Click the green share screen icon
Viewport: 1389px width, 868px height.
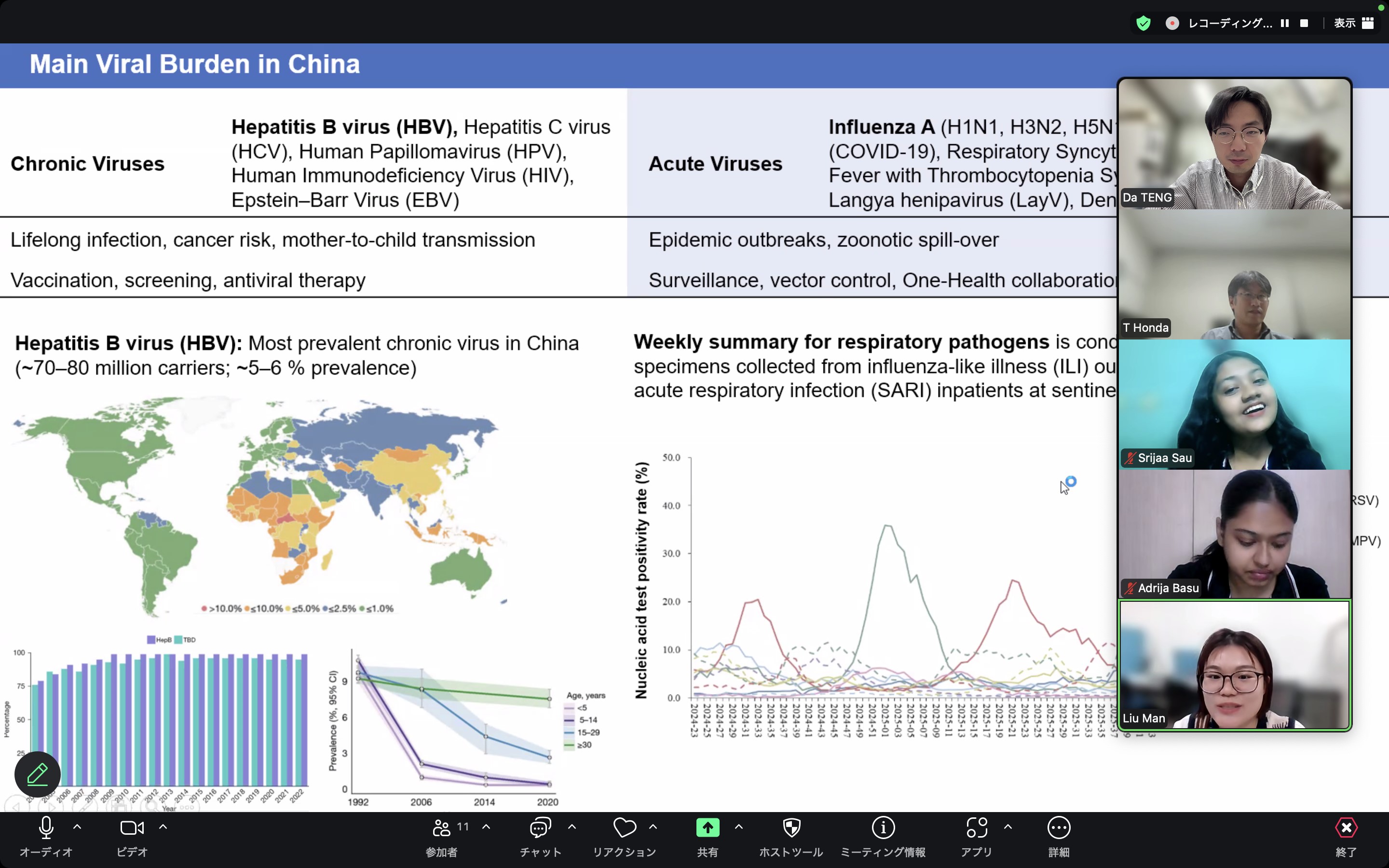[707, 827]
